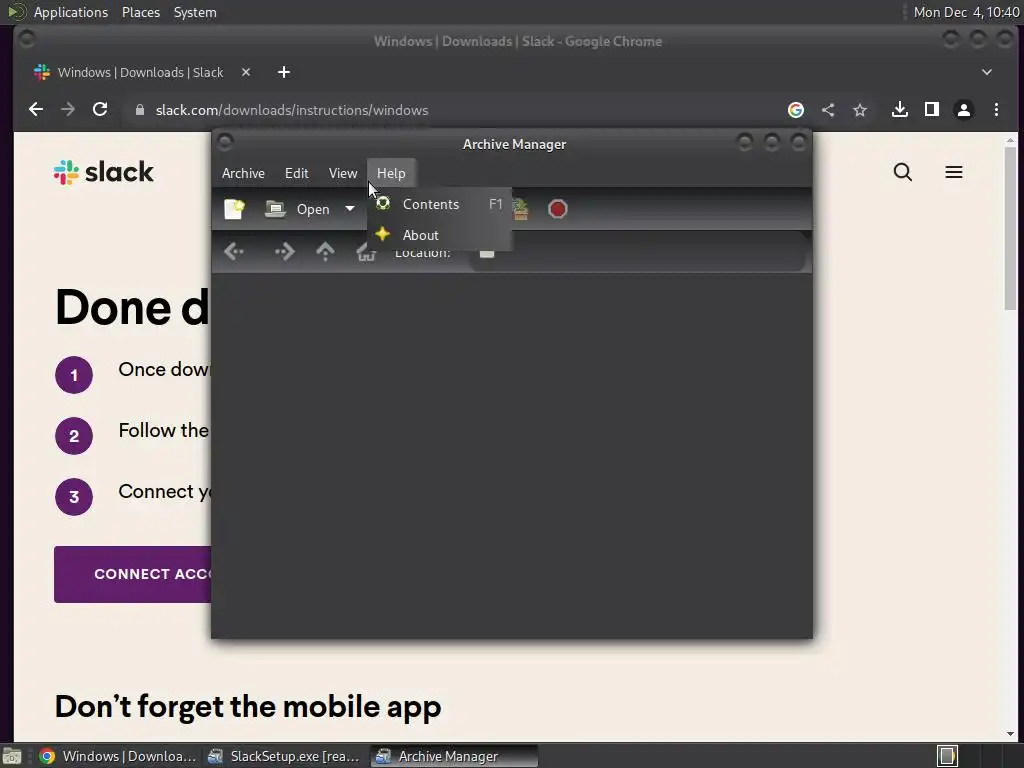Open the Archive menu
The image size is (1024, 768).
(243, 173)
